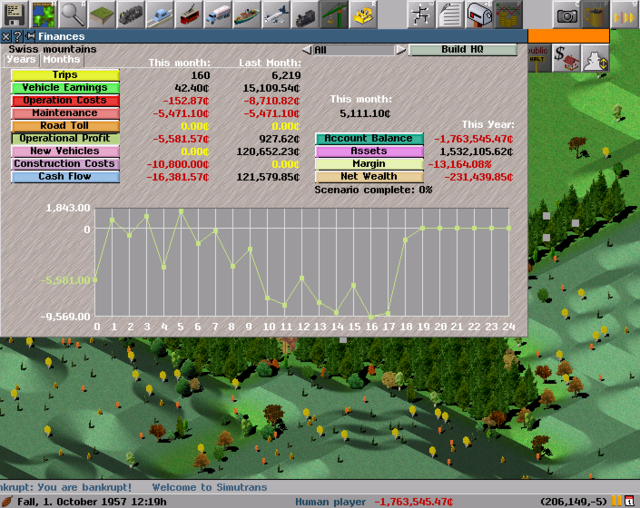
Task: Select the player switch figure icon
Action: point(595,58)
